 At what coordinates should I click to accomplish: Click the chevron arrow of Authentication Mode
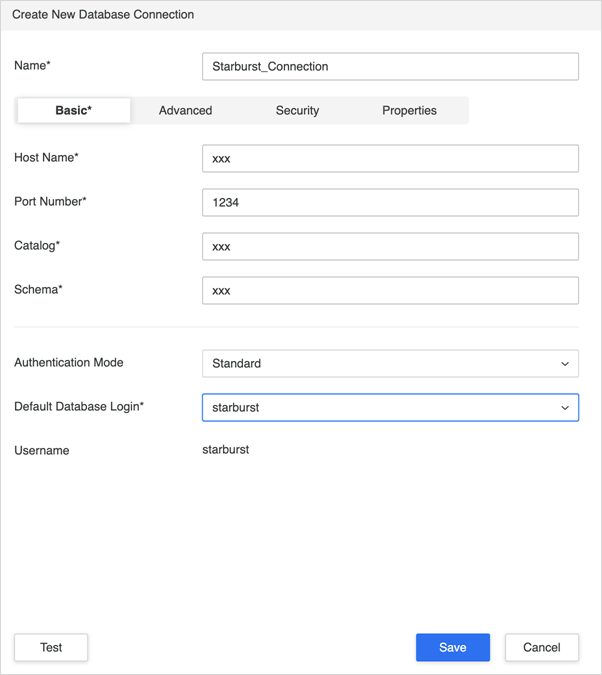point(565,364)
